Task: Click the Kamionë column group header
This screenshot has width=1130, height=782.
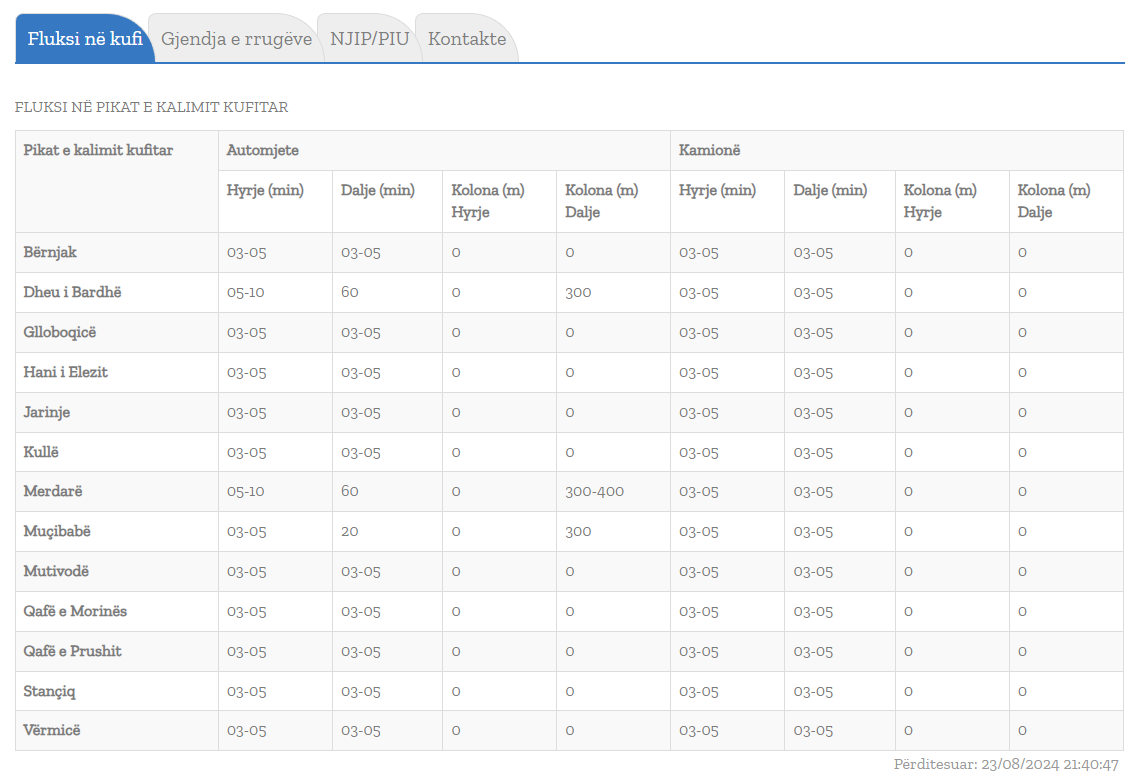Action: click(x=709, y=150)
